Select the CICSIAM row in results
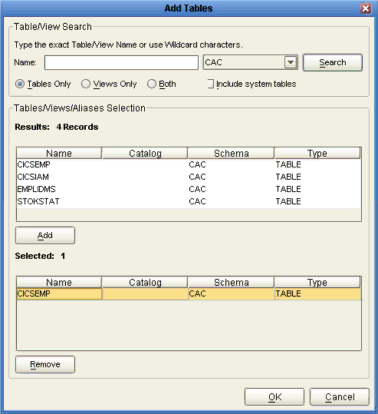This screenshot has height=414, width=378. coord(189,177)
